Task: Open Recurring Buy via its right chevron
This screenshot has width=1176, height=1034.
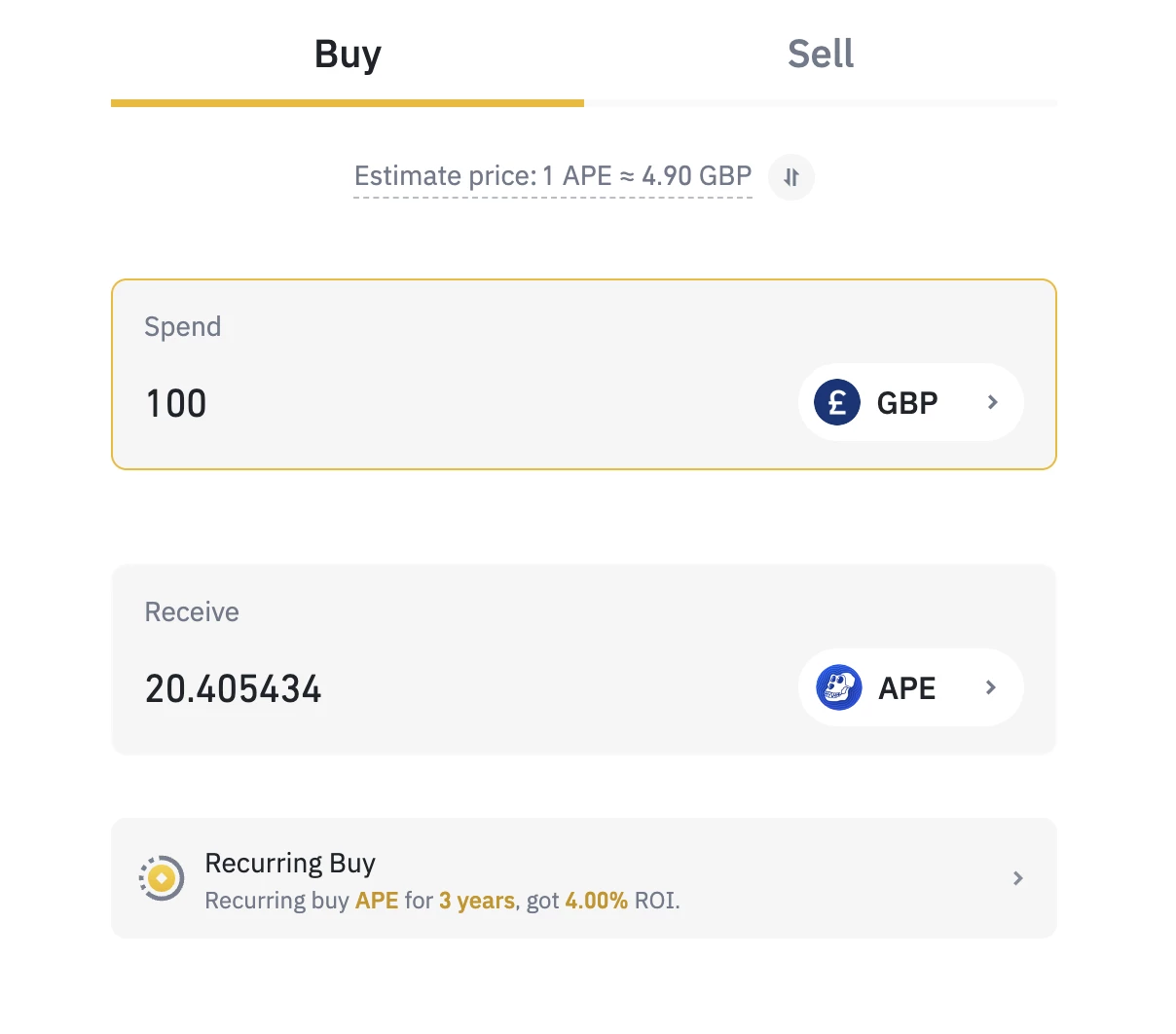Action: (1017, 878)
